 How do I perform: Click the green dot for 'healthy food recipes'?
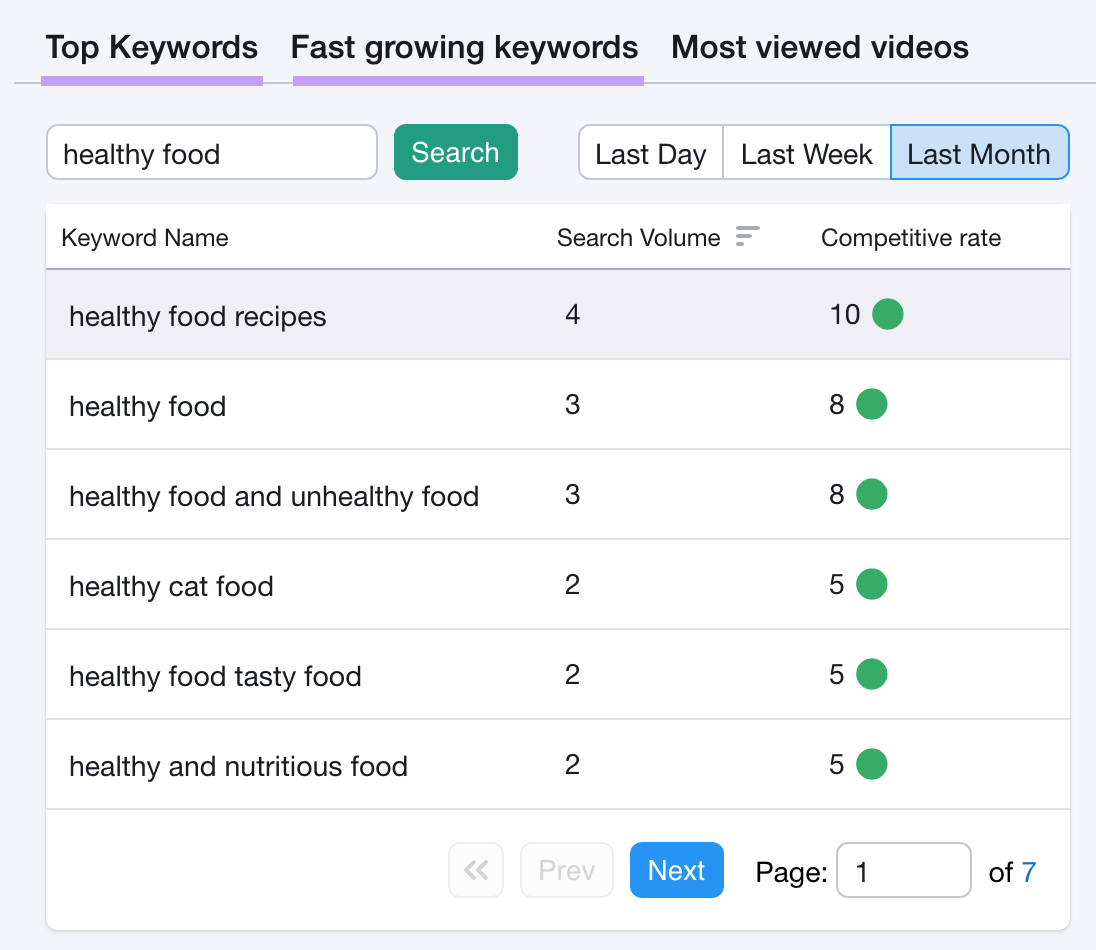tap(884, 314)
